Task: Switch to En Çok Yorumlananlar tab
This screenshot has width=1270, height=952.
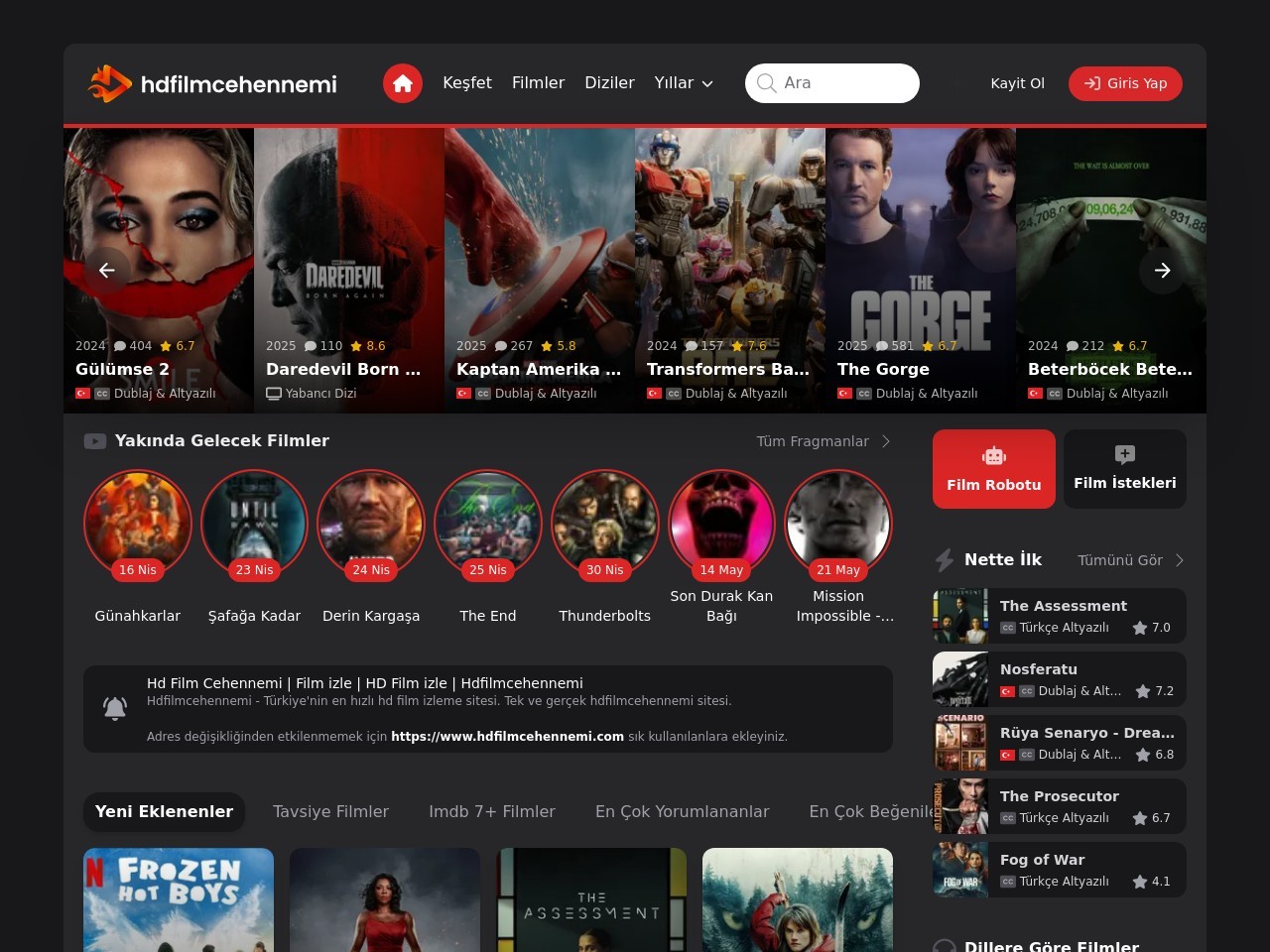Action: (683, 811)
